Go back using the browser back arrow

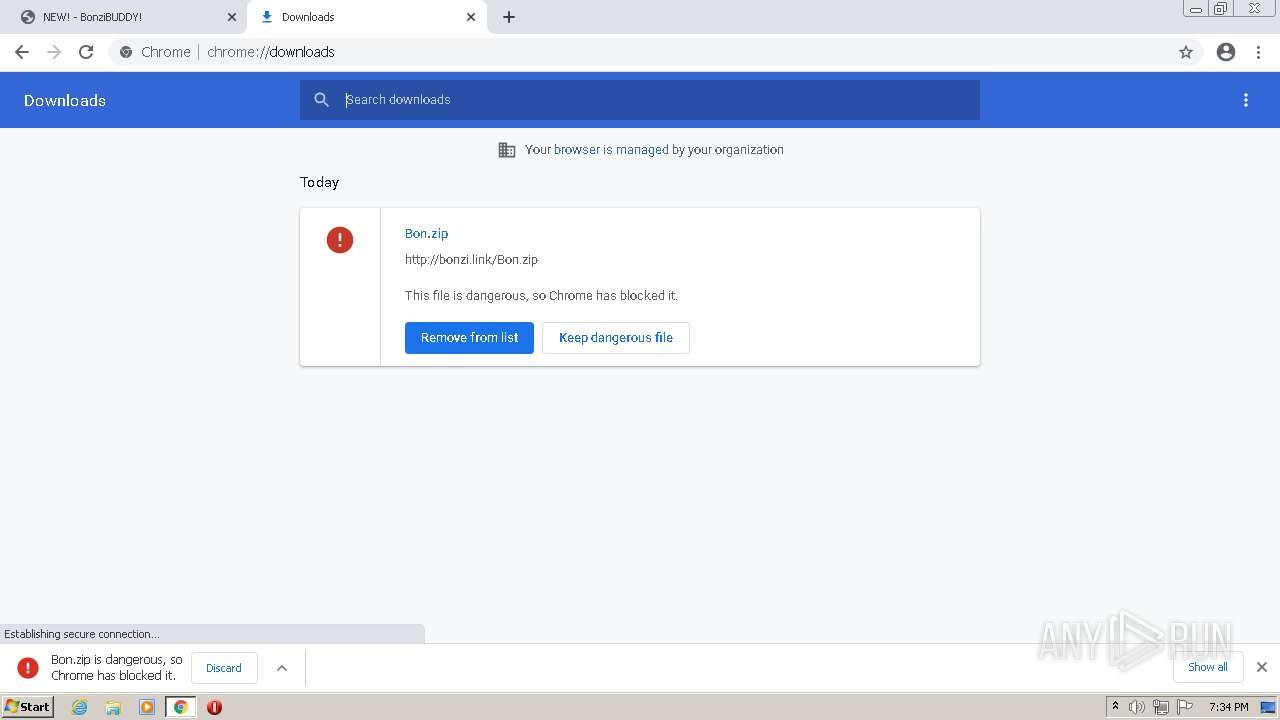[22, 52]
